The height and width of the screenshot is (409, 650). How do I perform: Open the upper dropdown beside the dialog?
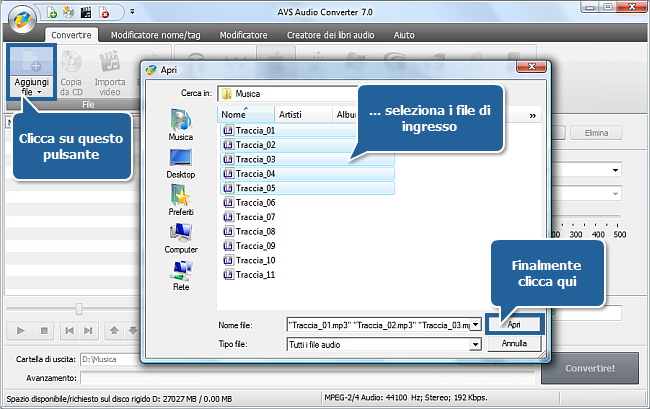[615, 170]
